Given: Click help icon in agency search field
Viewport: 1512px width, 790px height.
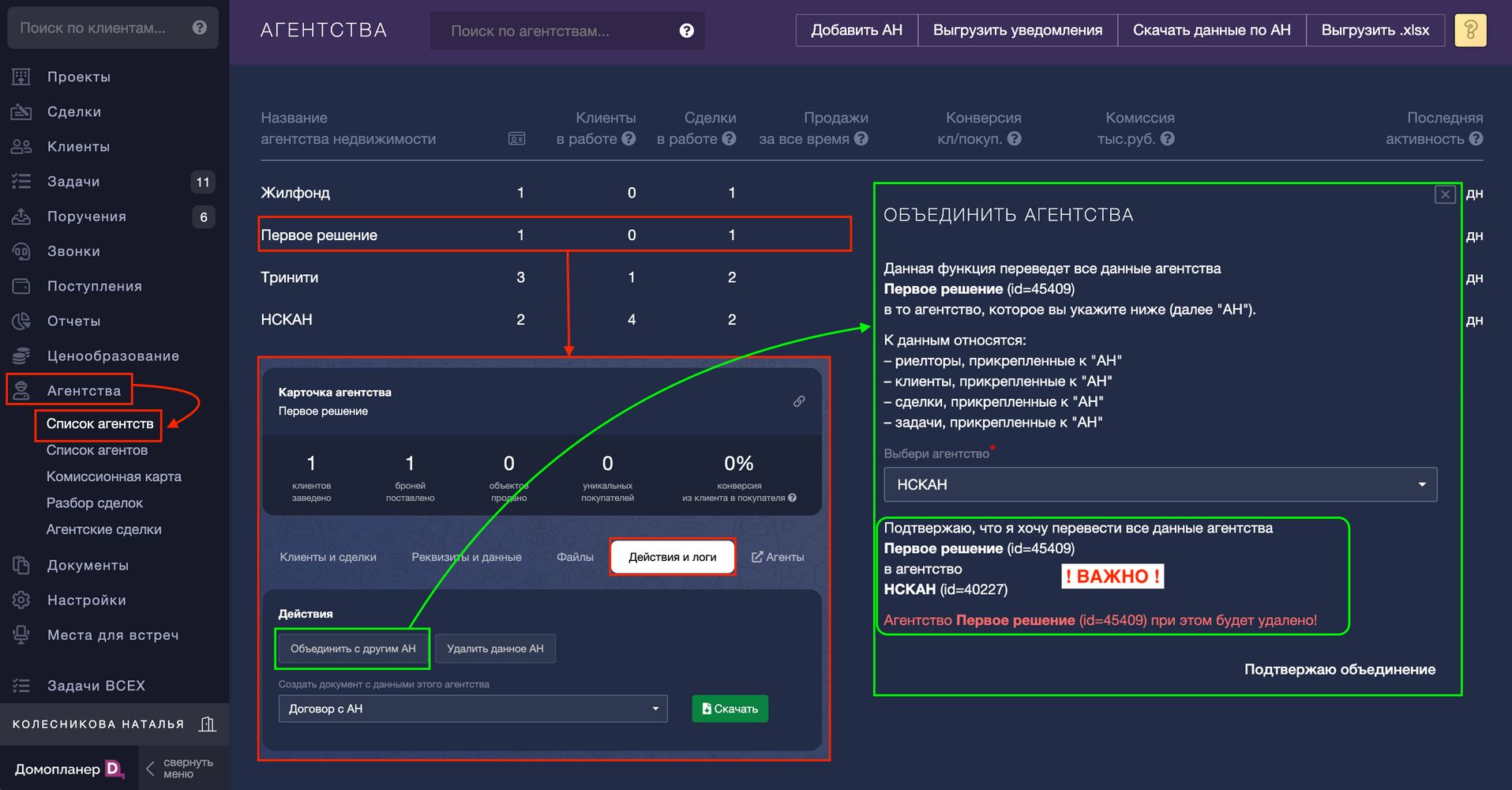Looking at the screenshot, I should [687, 31].
